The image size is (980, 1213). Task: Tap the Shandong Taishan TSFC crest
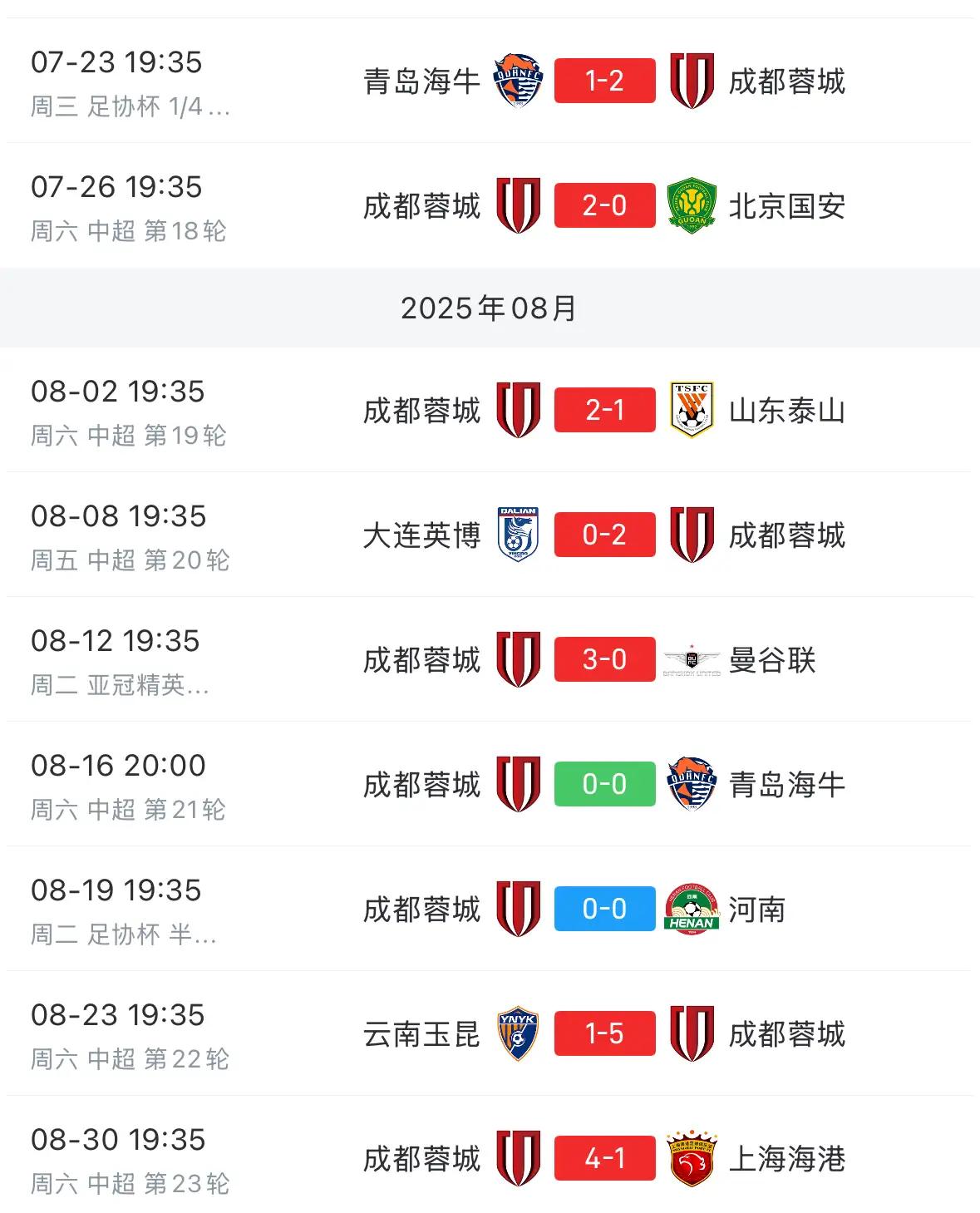[x=692, y=410]
